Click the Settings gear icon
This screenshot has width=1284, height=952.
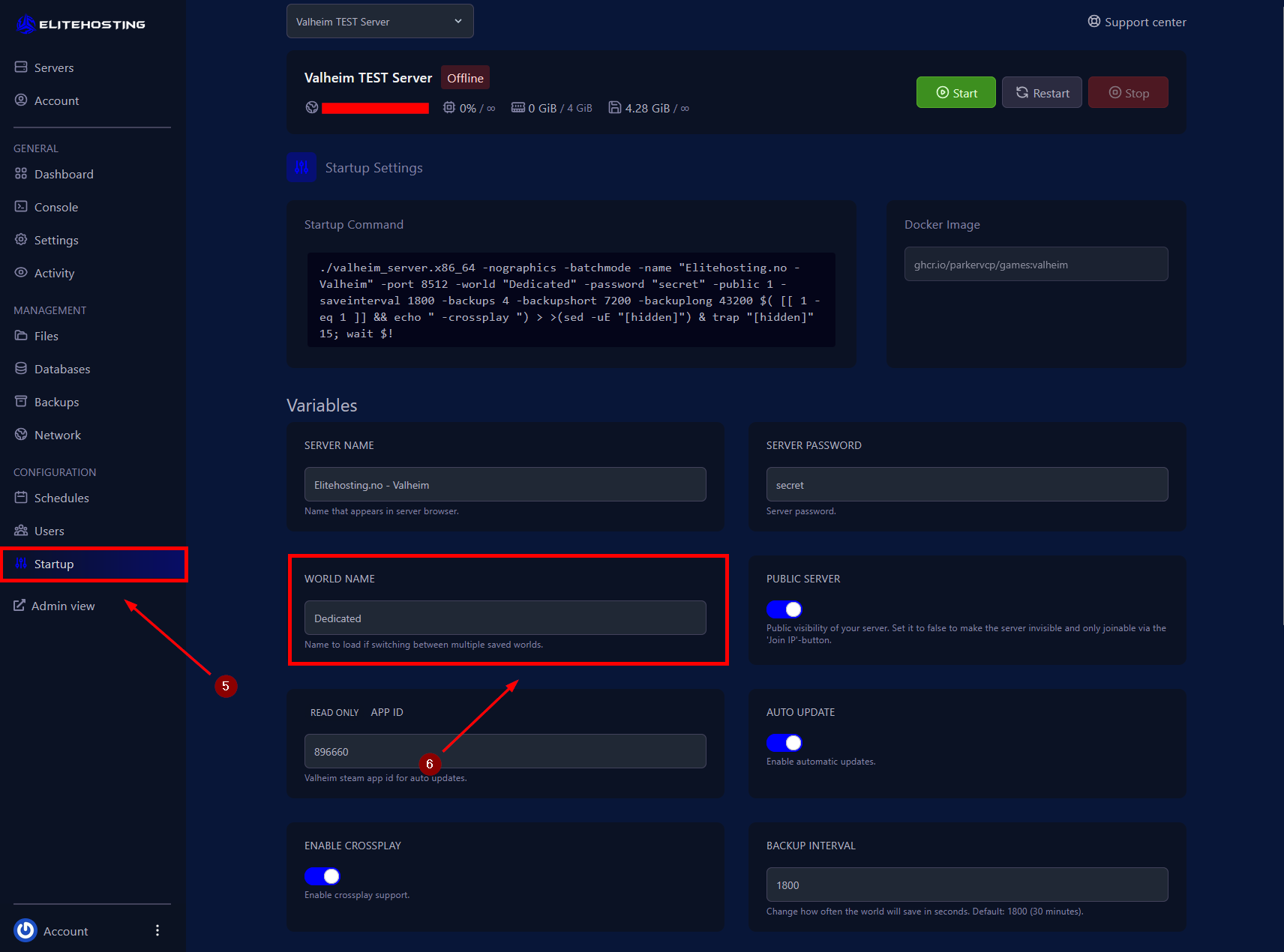(x=21, y=240)
